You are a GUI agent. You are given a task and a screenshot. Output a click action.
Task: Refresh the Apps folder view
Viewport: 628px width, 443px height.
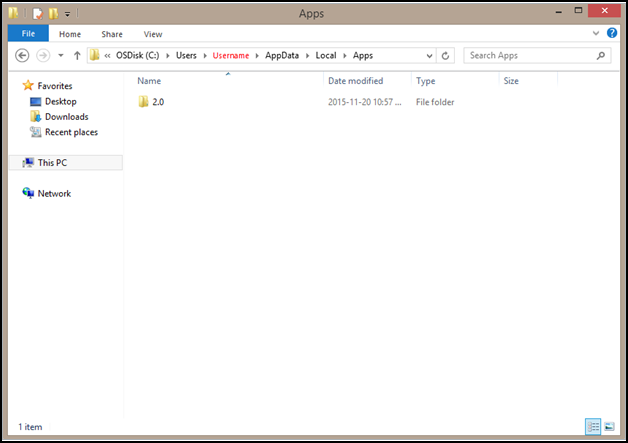click(x=445, y=56)
